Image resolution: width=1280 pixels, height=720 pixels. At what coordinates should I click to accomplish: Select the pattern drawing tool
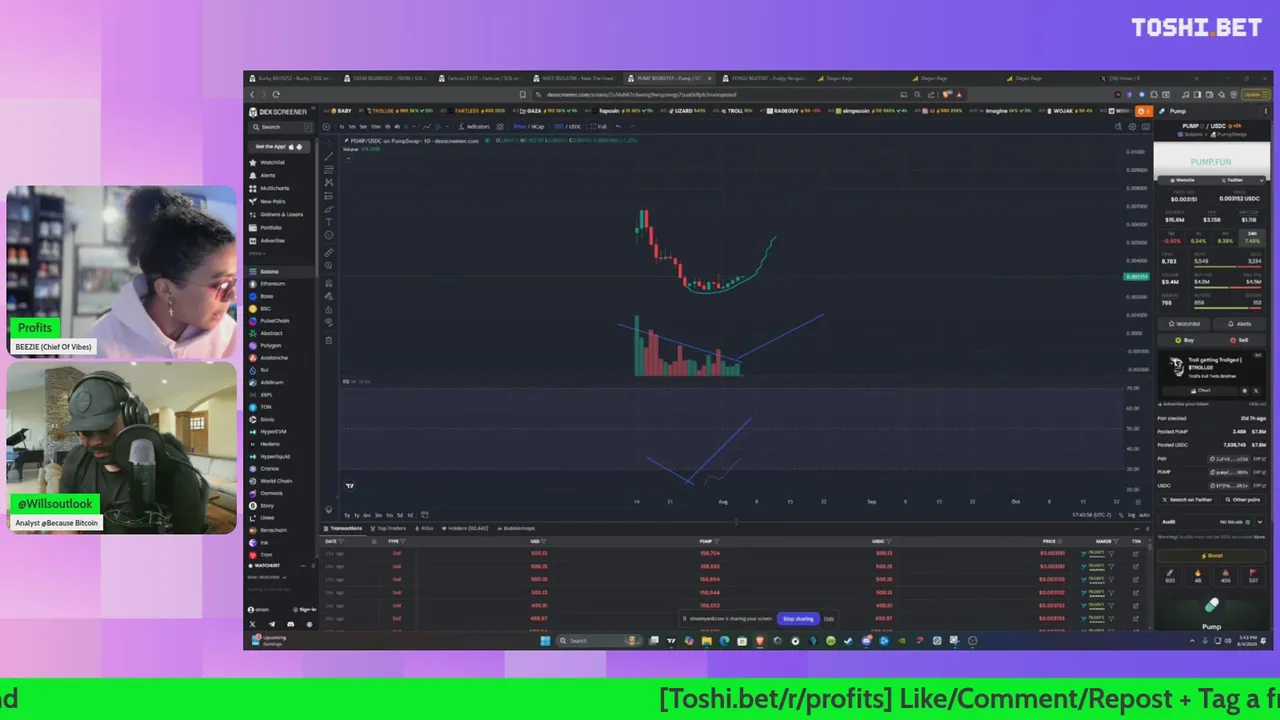(x=329, y=182)
